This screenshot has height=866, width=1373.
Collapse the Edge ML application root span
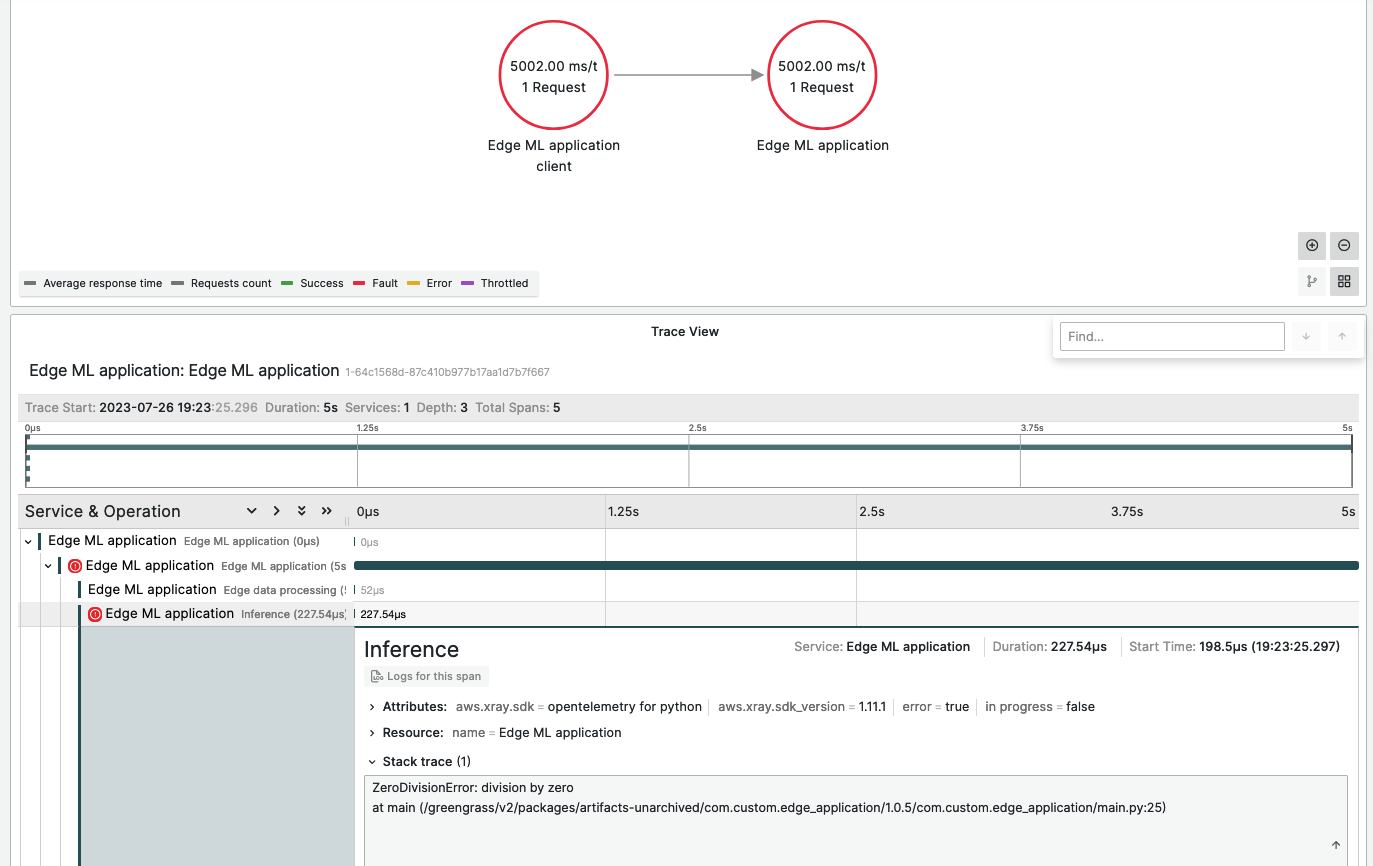pyautogui.click(x=27, y=540)
